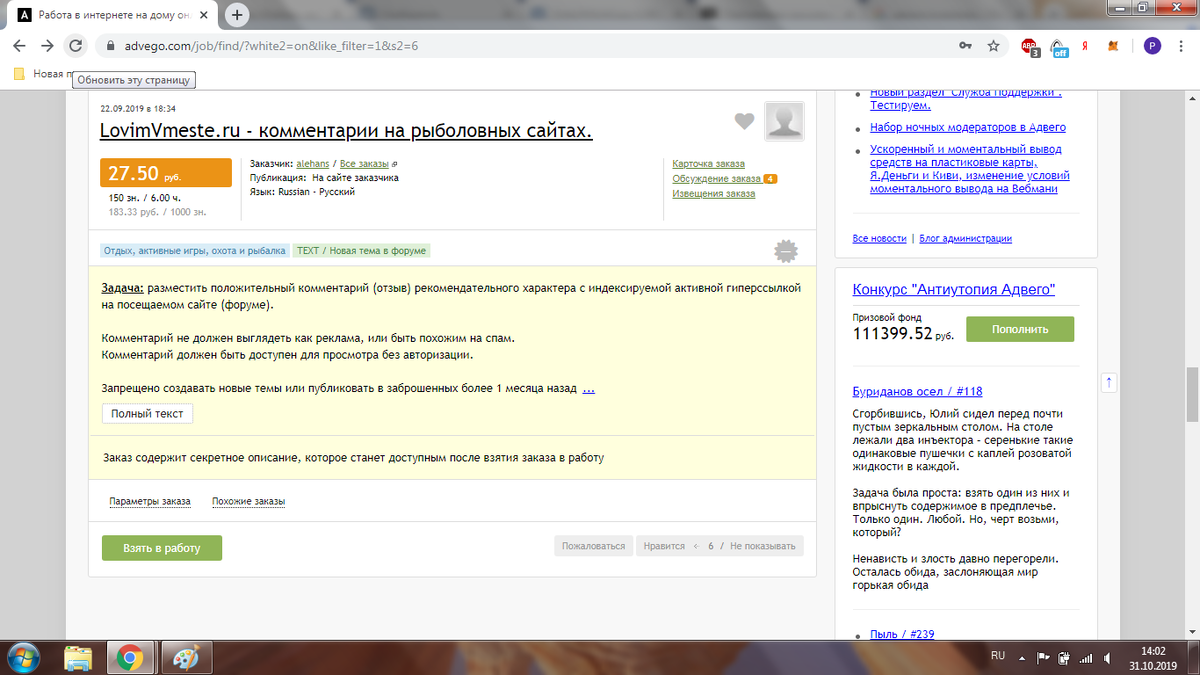Expand 'Похожие заказы' section

[248, 502]
